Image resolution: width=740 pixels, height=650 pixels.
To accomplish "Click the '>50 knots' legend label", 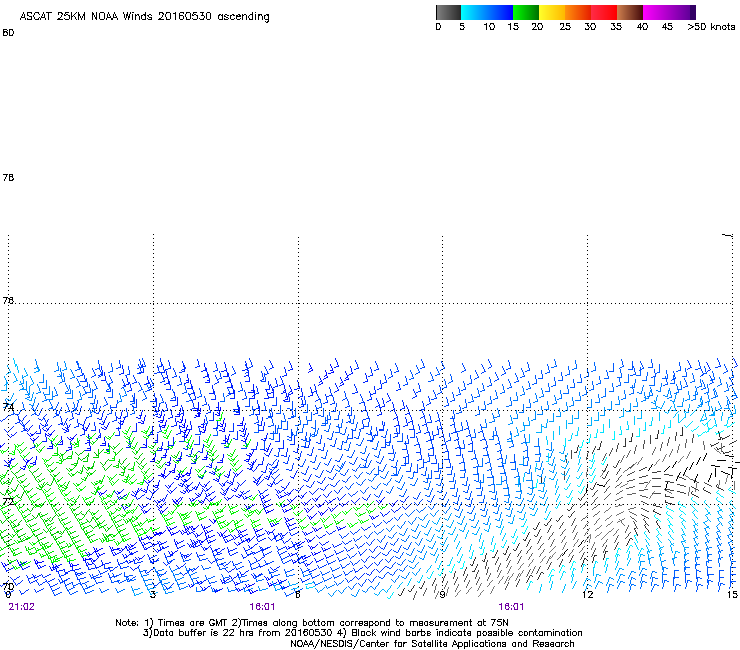I will pos(711,27).
